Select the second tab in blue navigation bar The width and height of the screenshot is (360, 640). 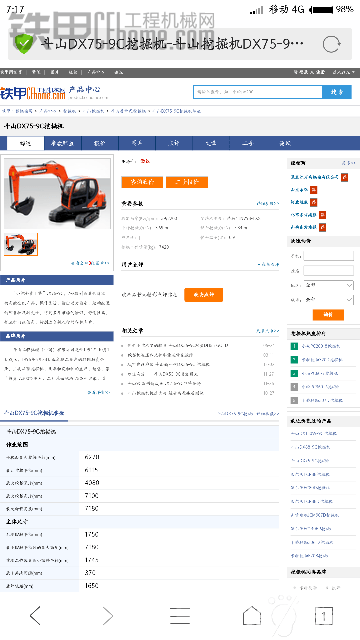(62, 143)
